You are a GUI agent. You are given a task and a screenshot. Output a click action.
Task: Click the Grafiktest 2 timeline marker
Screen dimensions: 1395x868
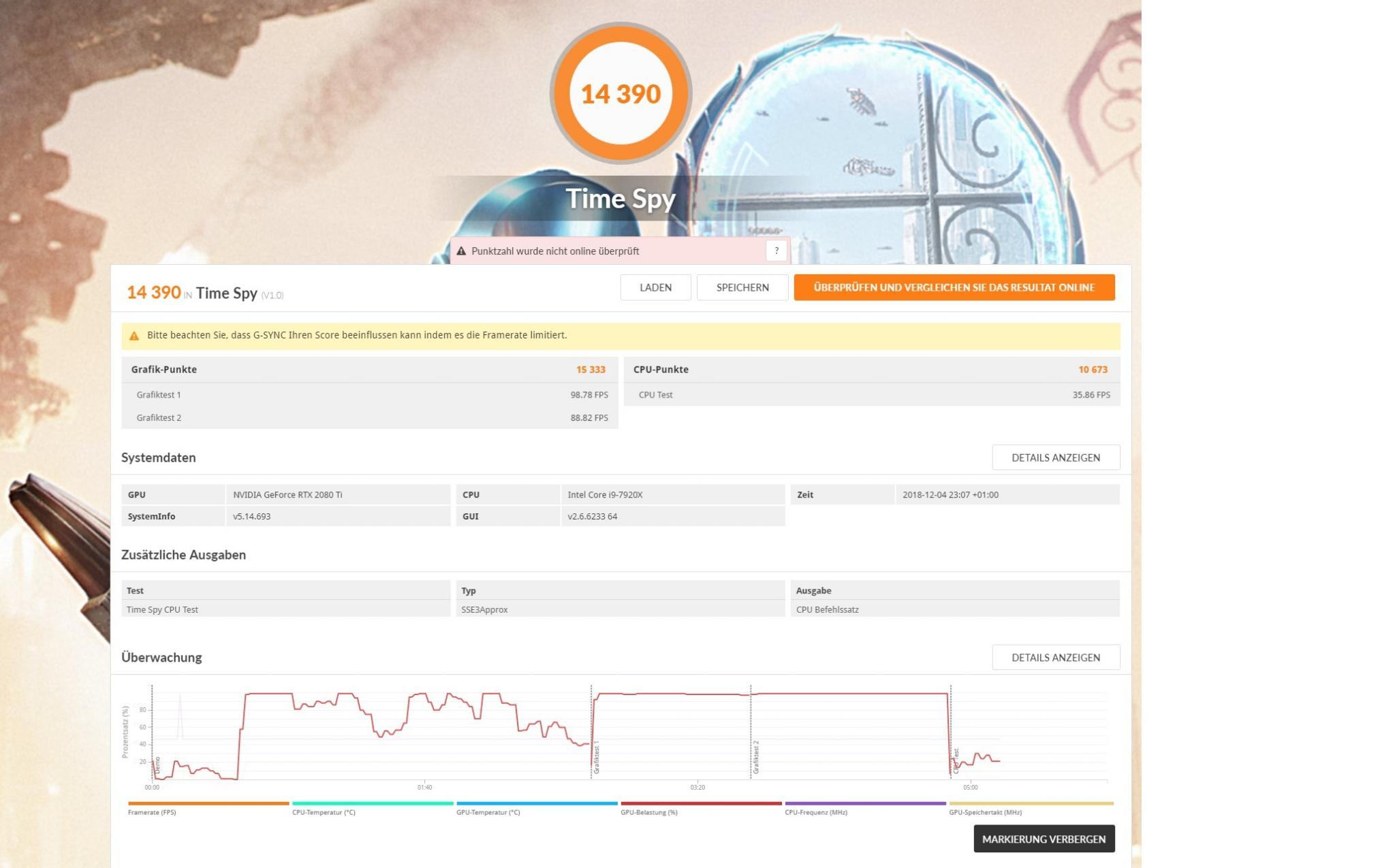coord(756,757)
